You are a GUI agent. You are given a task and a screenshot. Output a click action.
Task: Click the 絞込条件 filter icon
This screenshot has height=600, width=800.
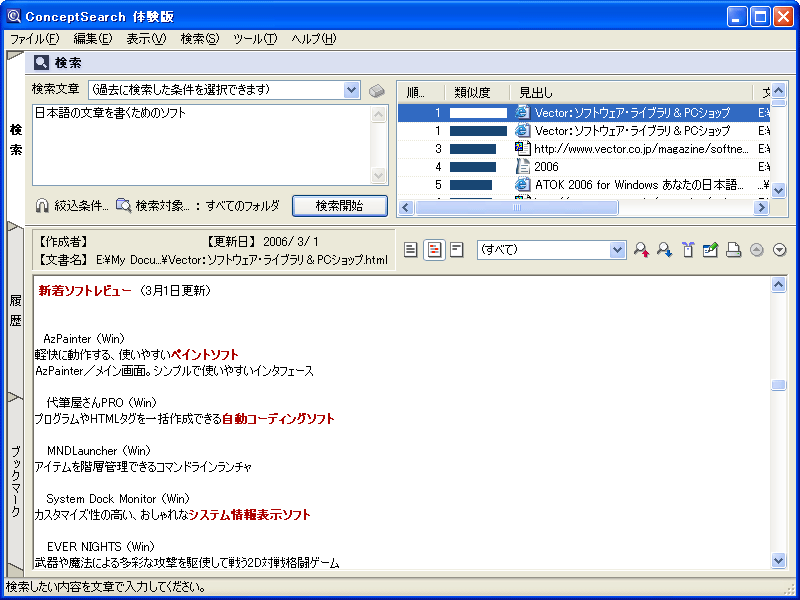click(42, 206)
